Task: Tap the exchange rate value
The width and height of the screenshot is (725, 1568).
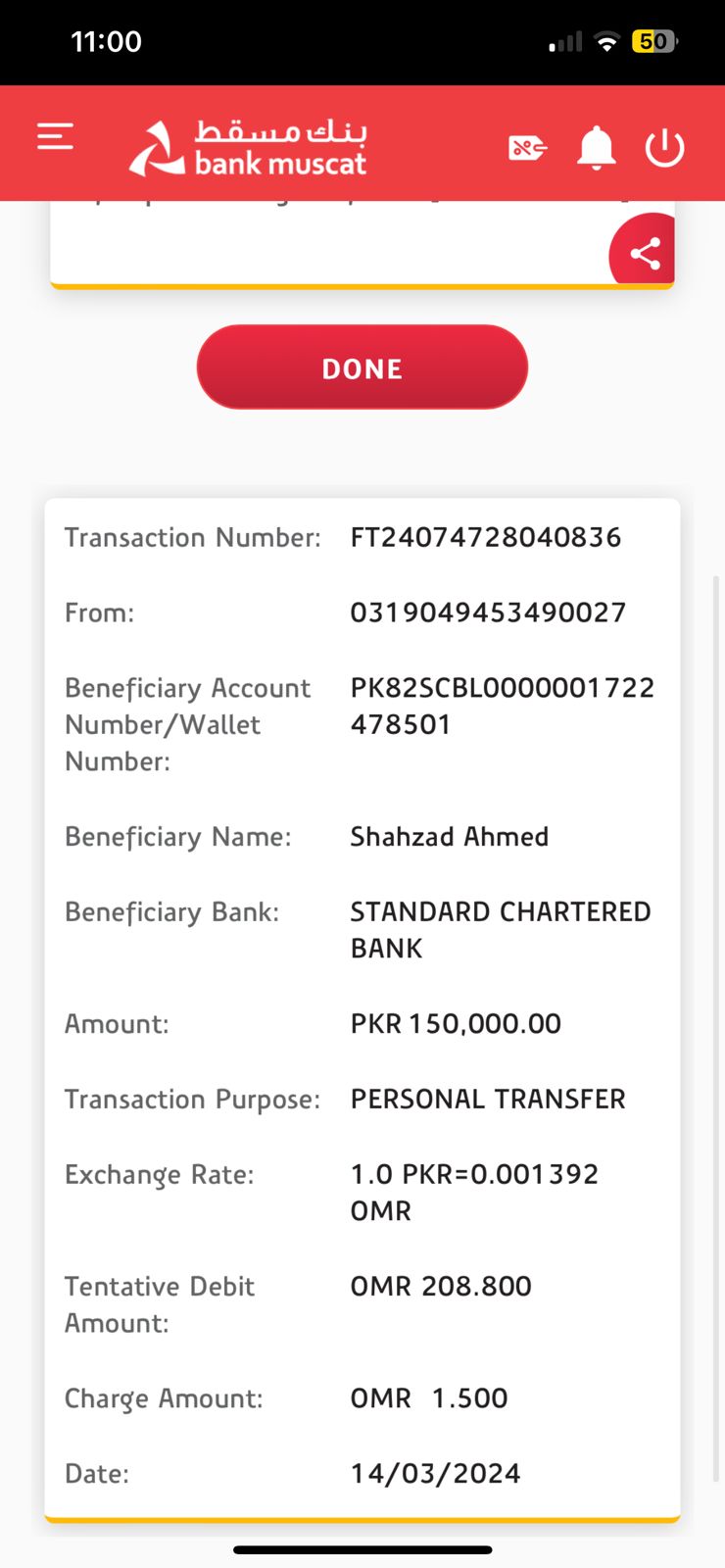Action: (x=474, y=1192)
